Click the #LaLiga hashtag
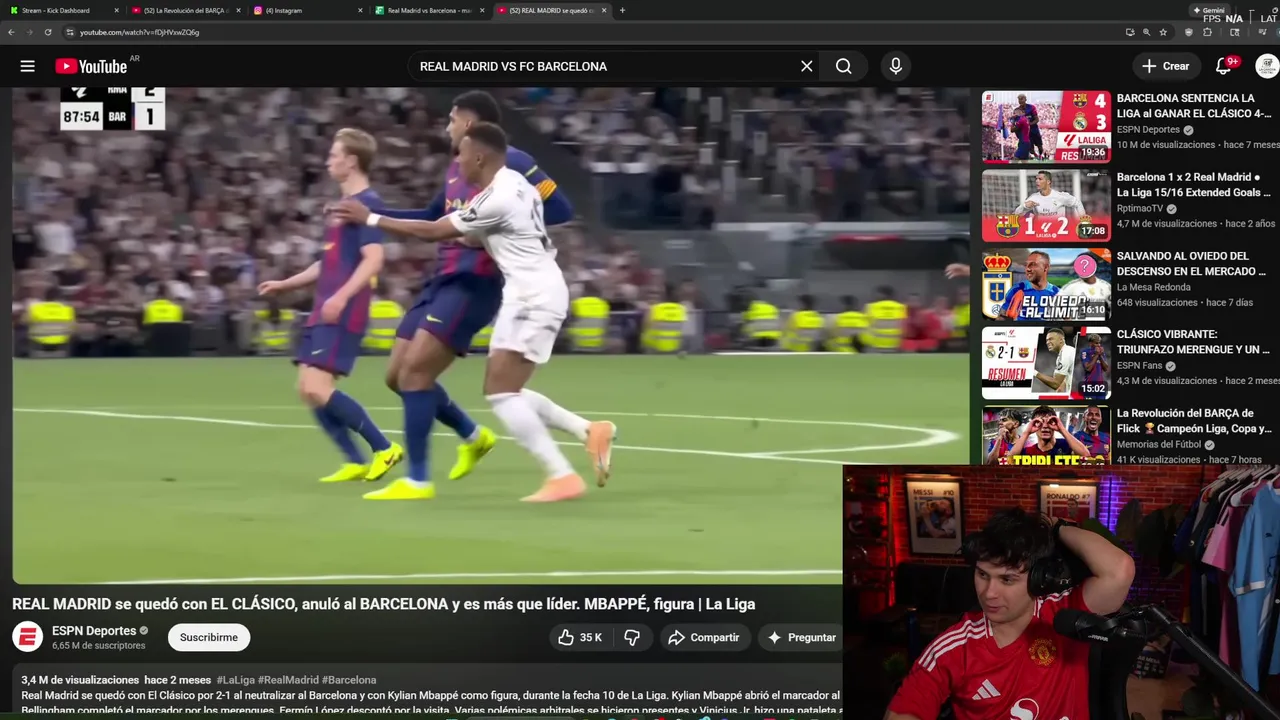 (235, 680)
